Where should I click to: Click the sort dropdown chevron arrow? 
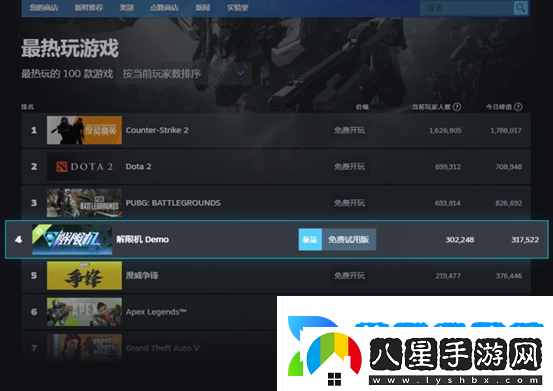[x=241, y=73]
